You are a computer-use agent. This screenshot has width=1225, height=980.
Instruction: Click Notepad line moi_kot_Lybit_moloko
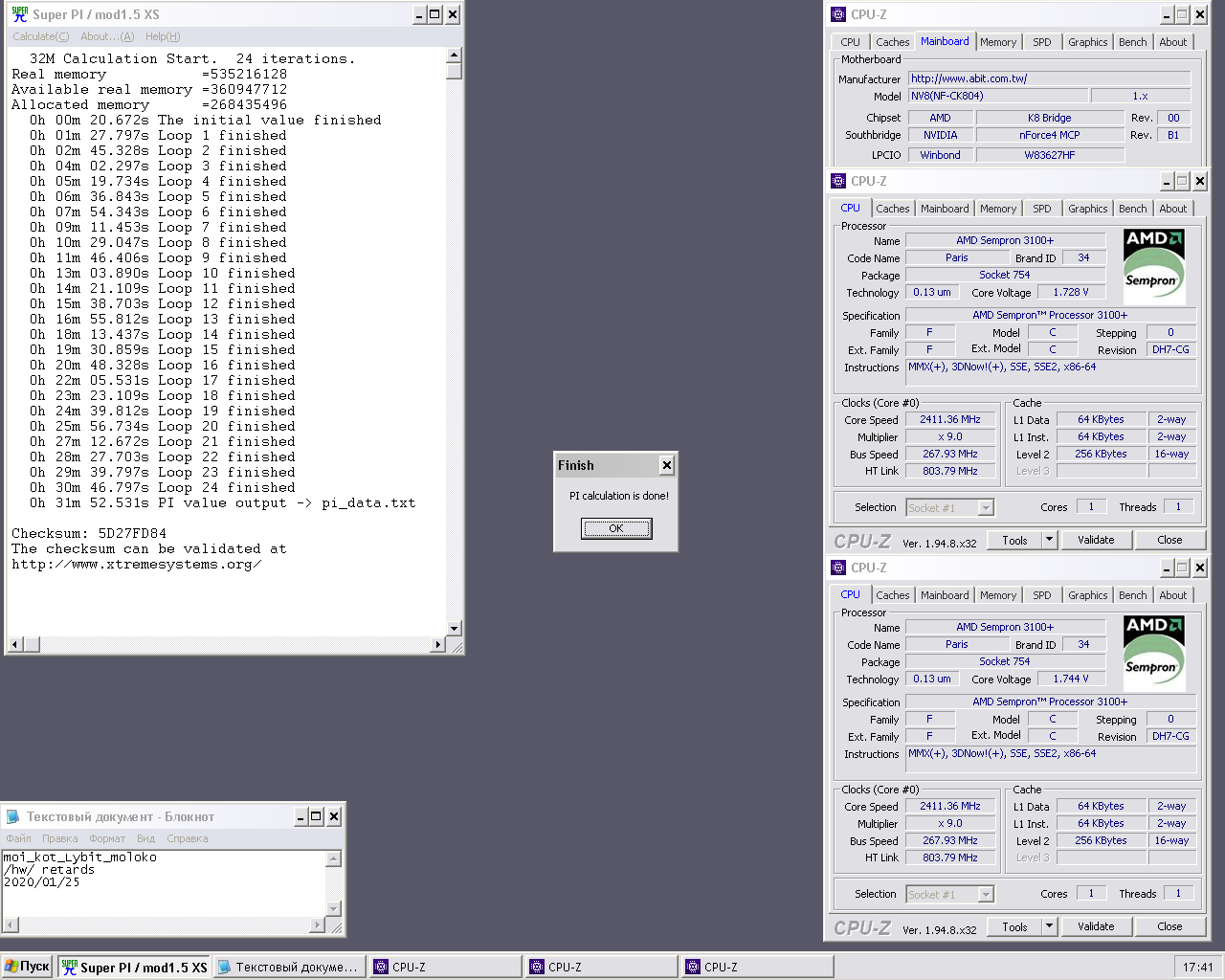tap(80, 857)
